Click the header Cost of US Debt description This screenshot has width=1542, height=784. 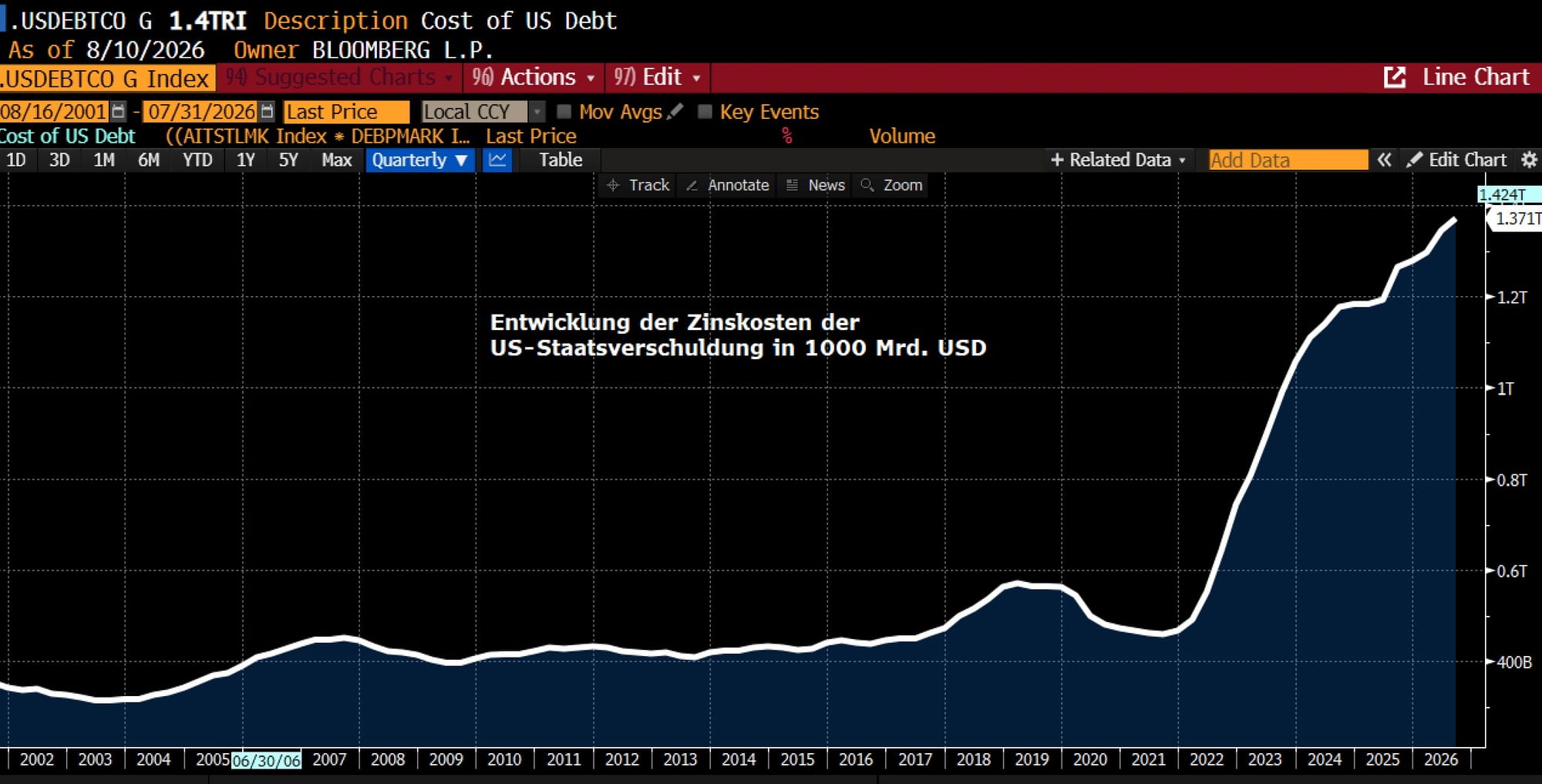[519, 21]
